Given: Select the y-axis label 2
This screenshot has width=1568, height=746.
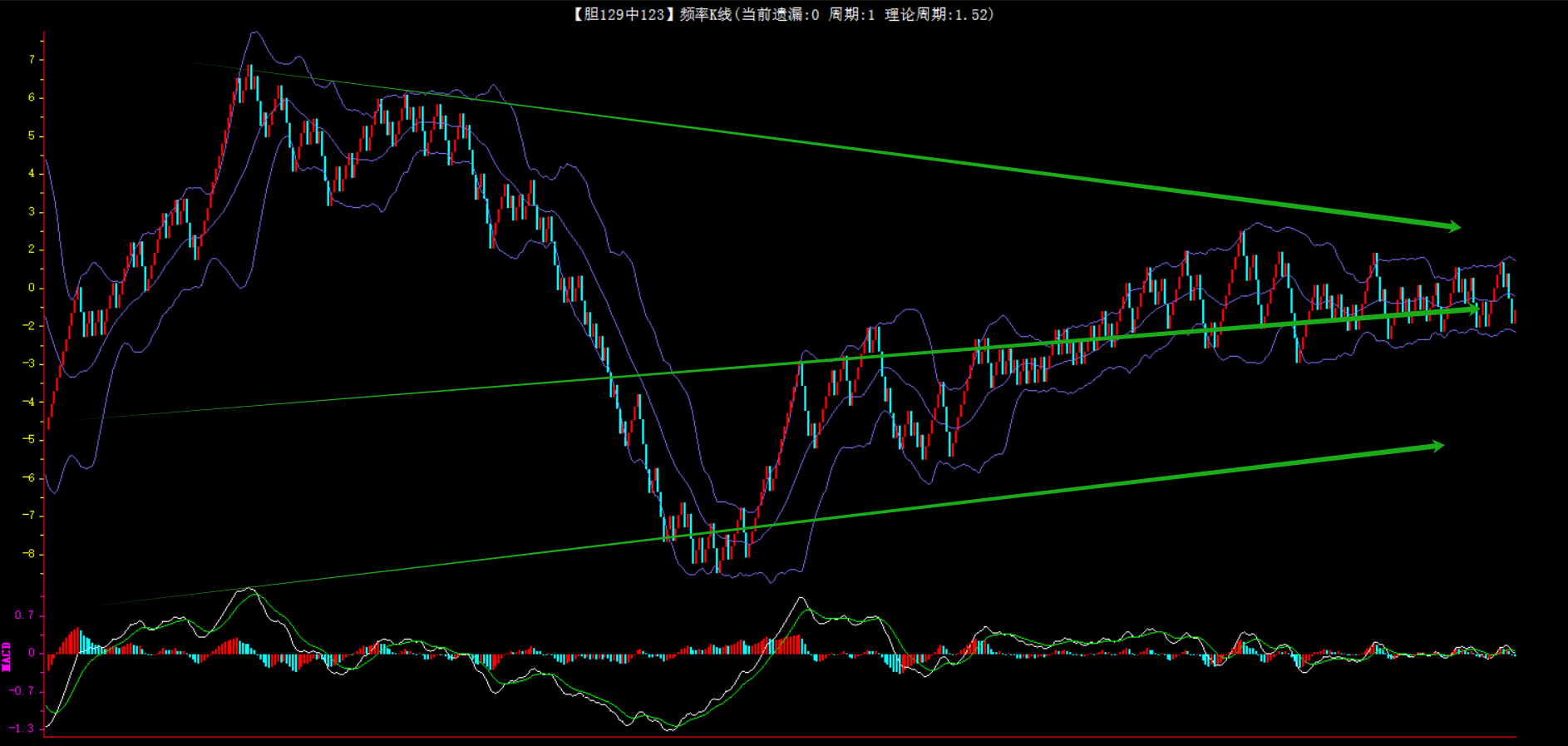Looking at the screenshot, I should click(x=32, y=249).
